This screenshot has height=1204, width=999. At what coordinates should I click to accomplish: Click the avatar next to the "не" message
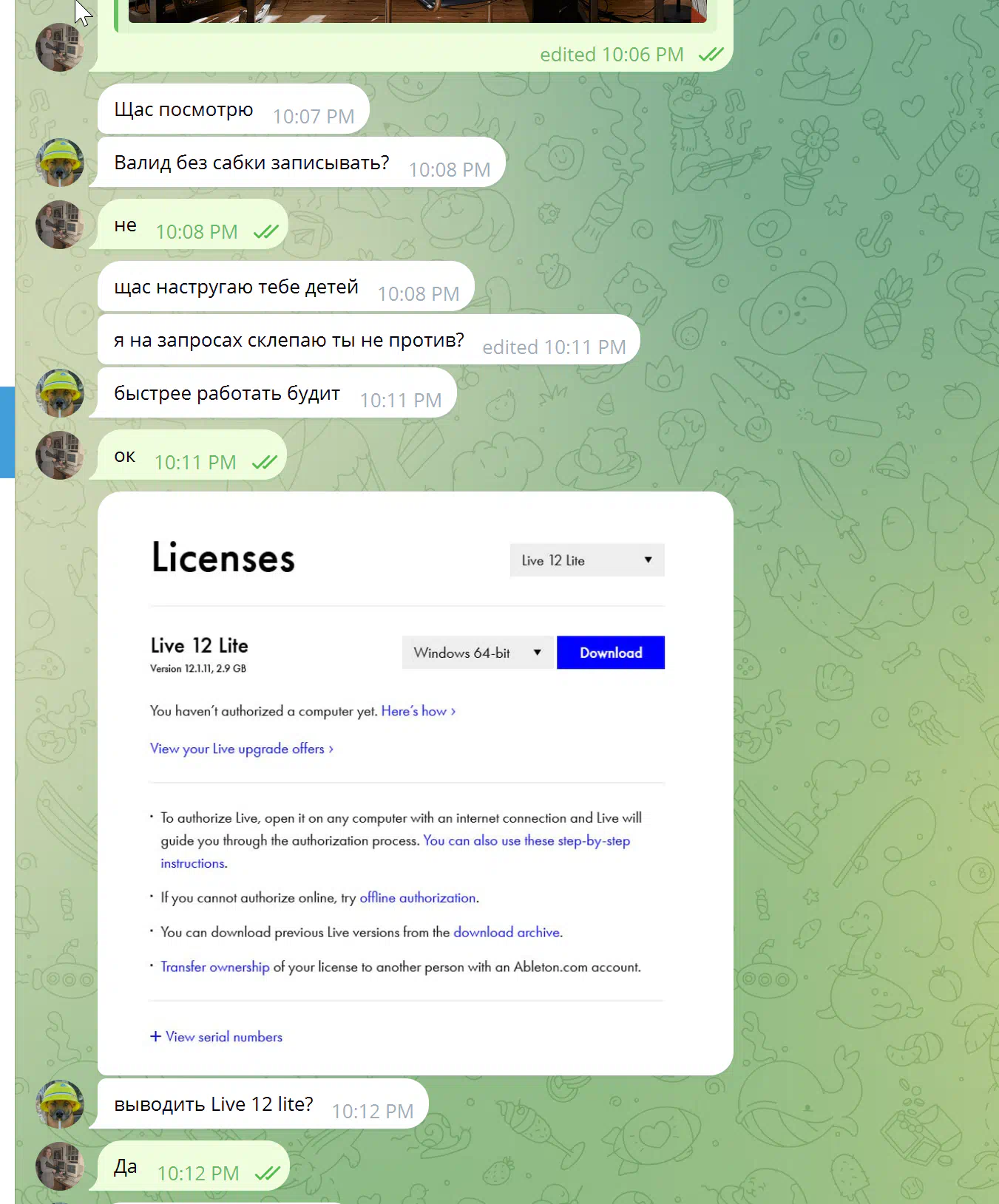click(x=60, y=224)
